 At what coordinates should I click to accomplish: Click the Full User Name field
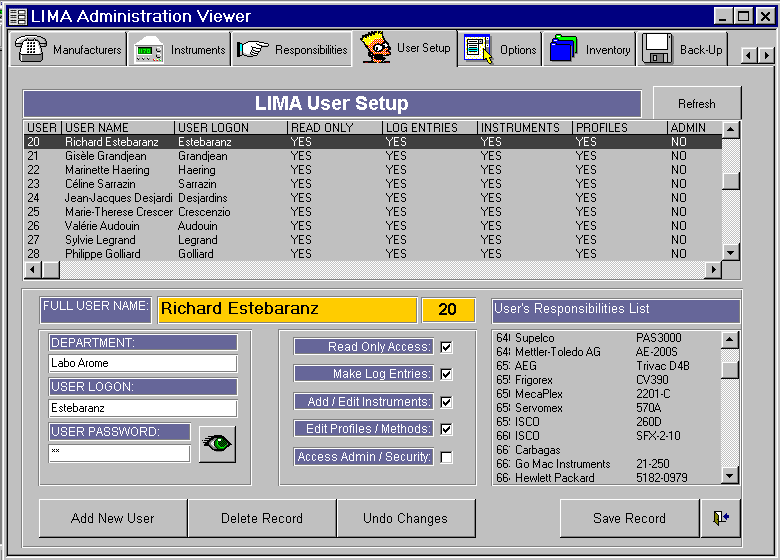[x=287, y=310]
